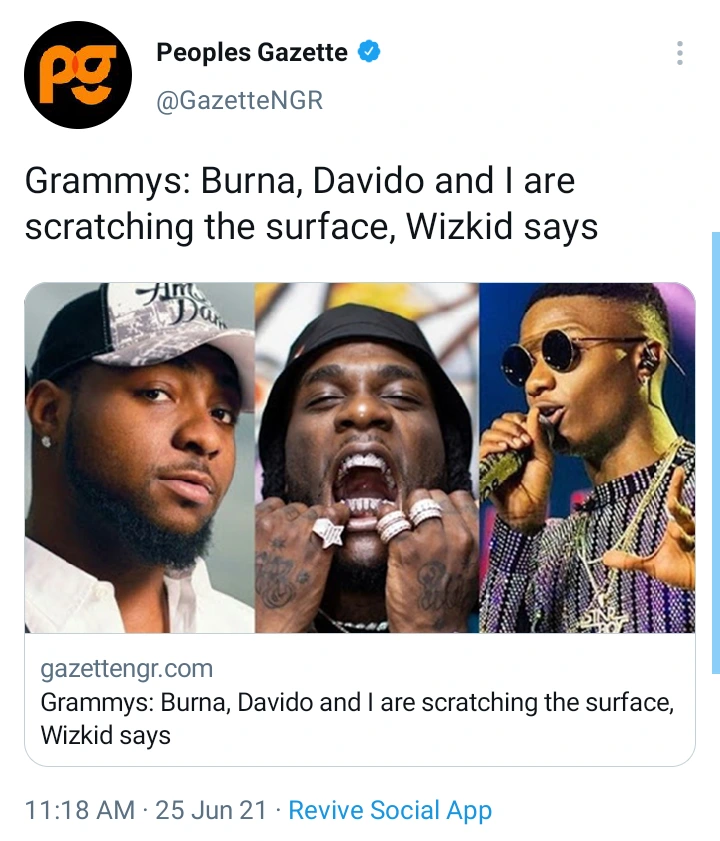Open the Wizkid photo with microphone
Viewport: 720px width, 841px height.
(587, 458)
